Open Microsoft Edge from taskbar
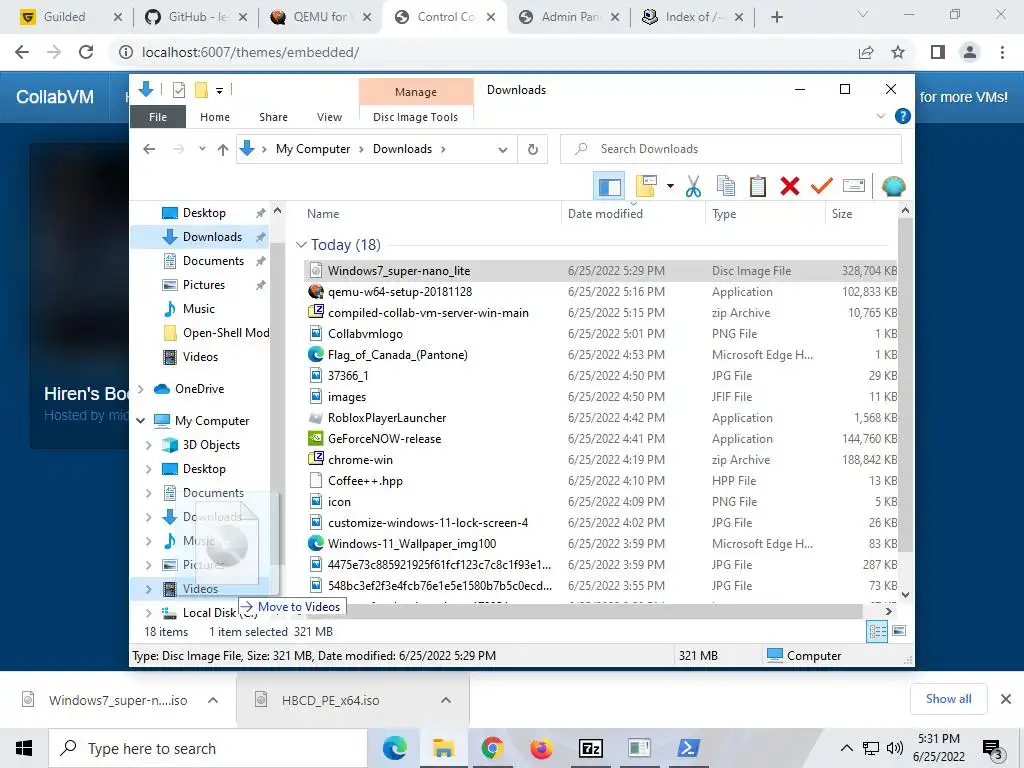 (394, 748)
